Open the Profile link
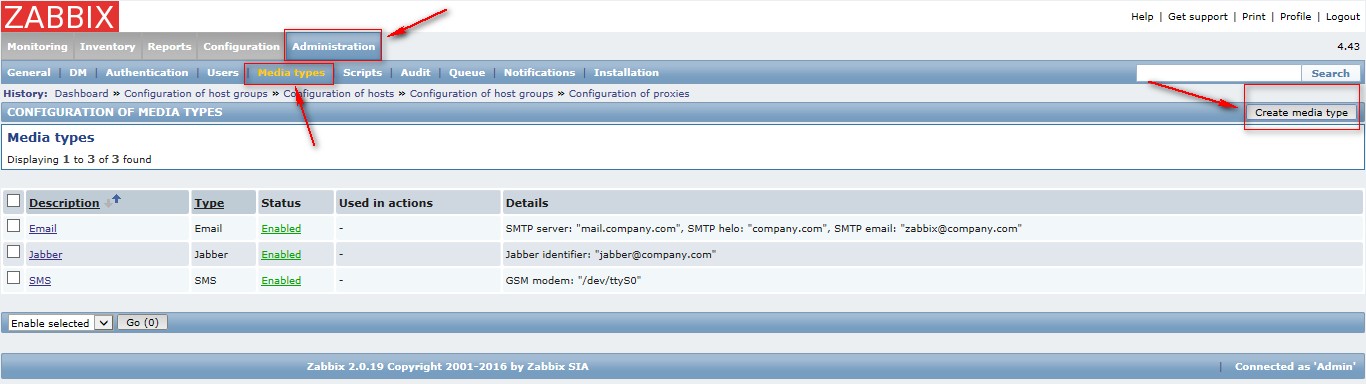This screenshot has width=1366, height=384. point(1295,17)
